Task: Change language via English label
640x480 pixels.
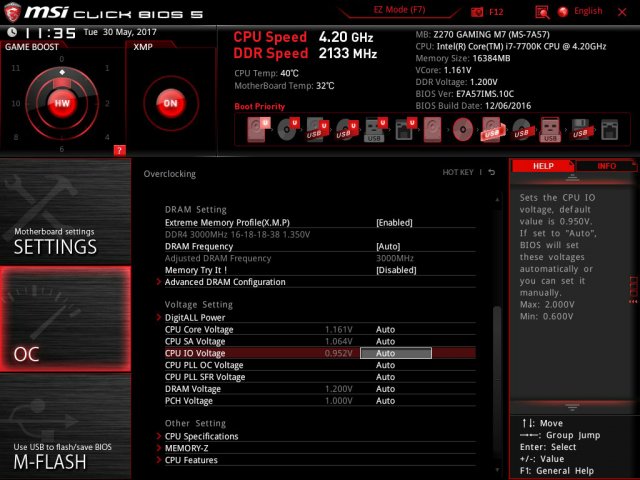Action: [588, 11]
